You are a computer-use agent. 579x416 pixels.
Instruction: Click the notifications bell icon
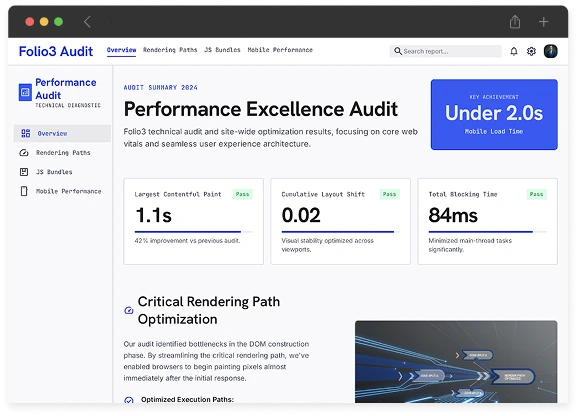514,51
